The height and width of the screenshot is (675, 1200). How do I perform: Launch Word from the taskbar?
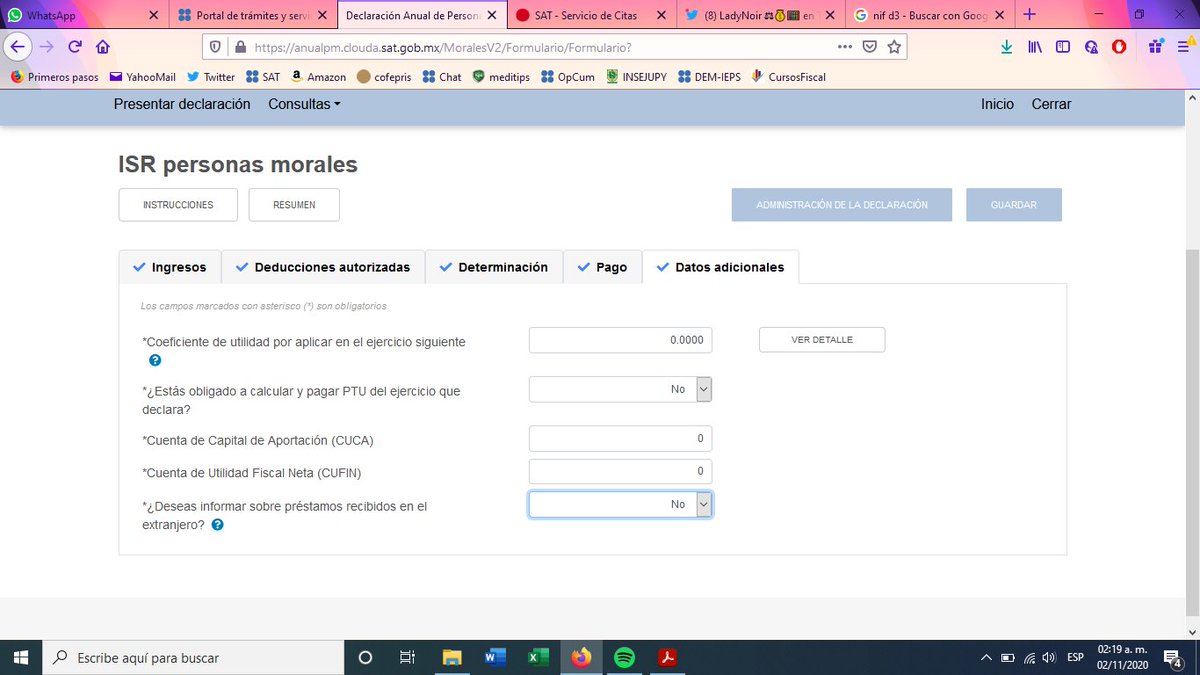495,657
